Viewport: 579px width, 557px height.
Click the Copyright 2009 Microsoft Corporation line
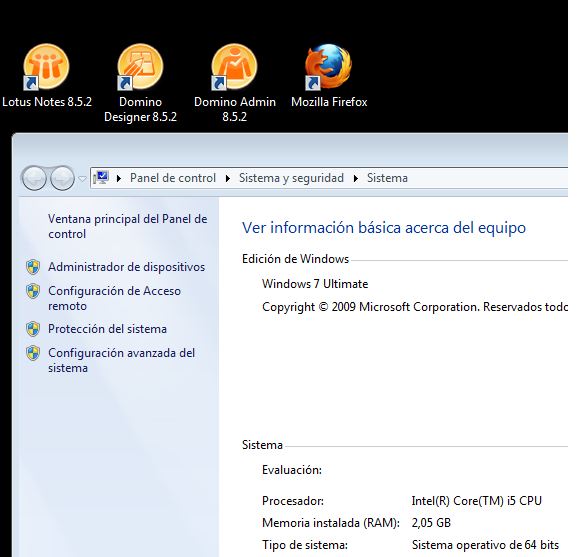[x=415, y=307]
